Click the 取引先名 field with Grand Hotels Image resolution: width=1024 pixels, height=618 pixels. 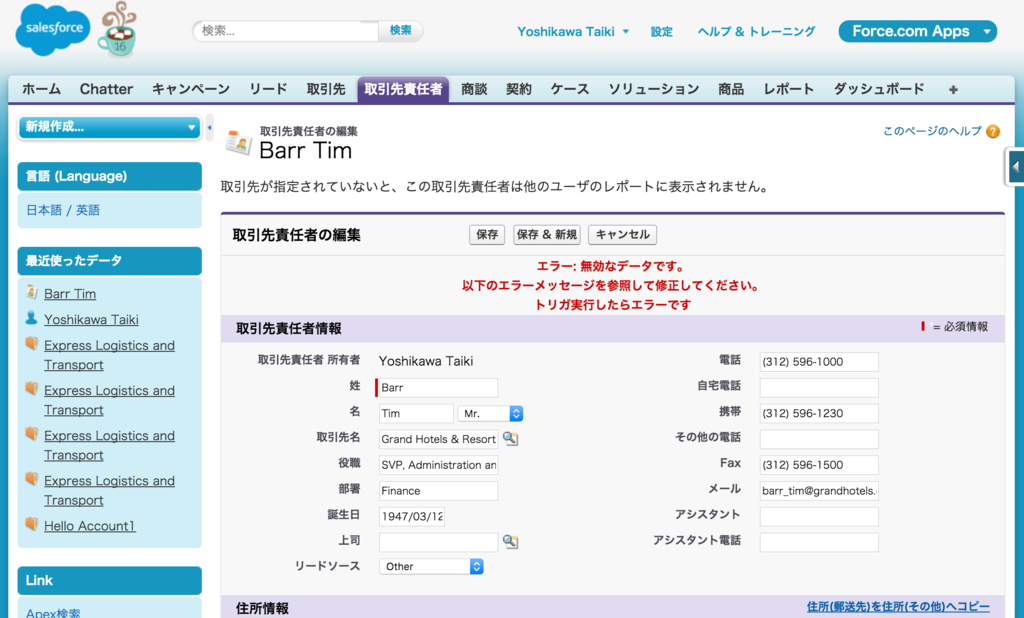[438, 439]
